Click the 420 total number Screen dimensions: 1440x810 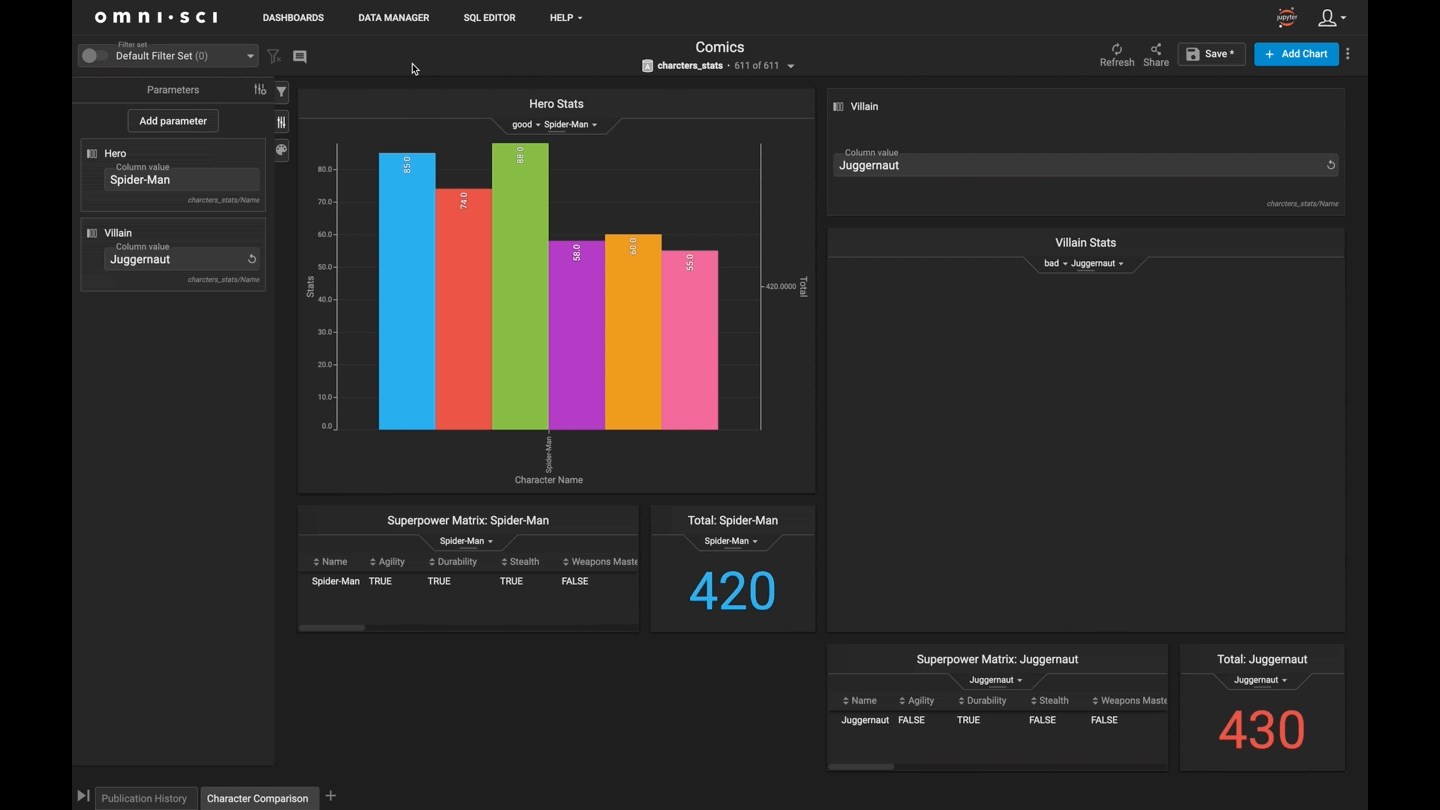click(732, 591)
